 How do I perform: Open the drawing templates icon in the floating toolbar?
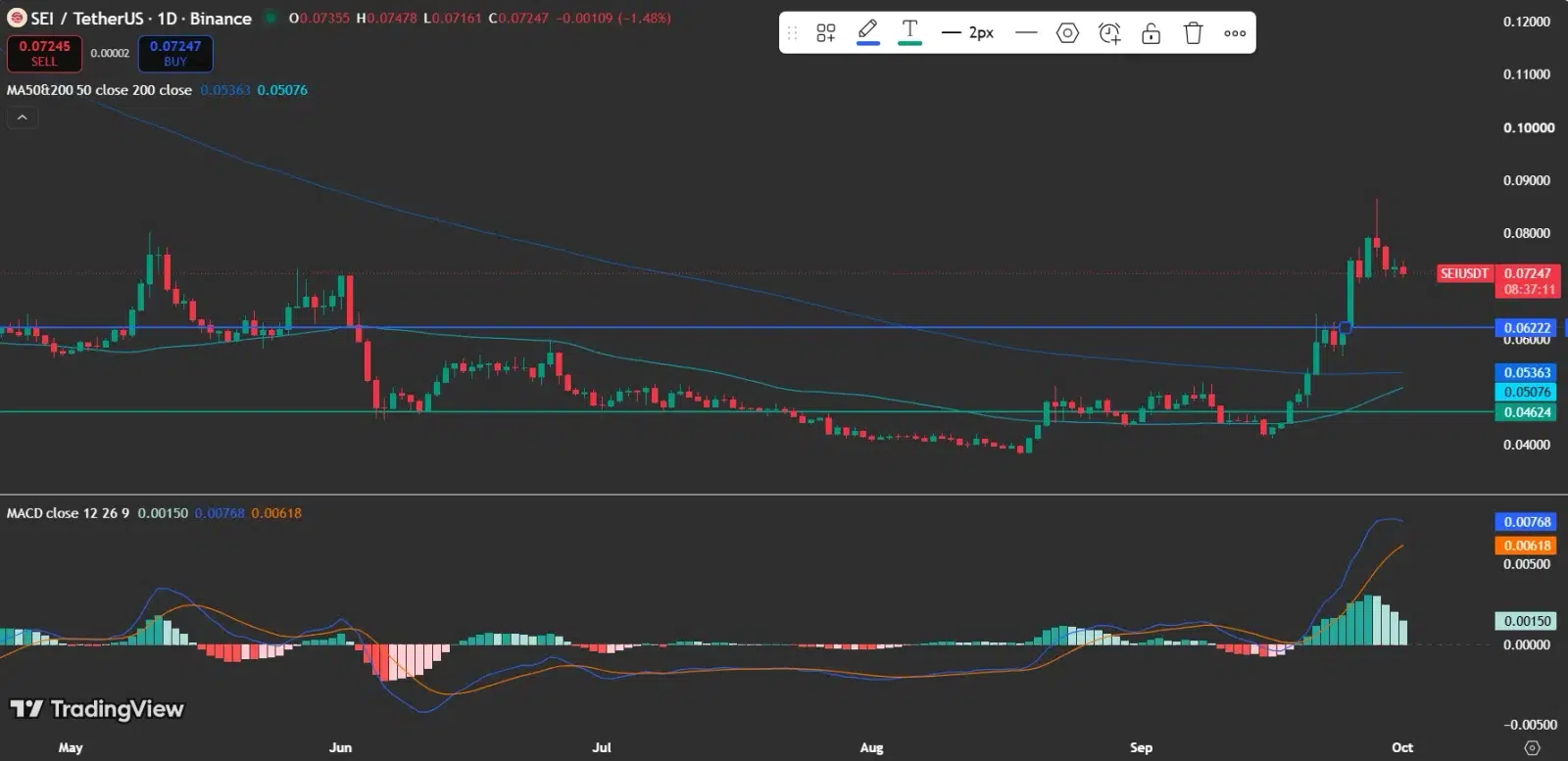[826, 32]
